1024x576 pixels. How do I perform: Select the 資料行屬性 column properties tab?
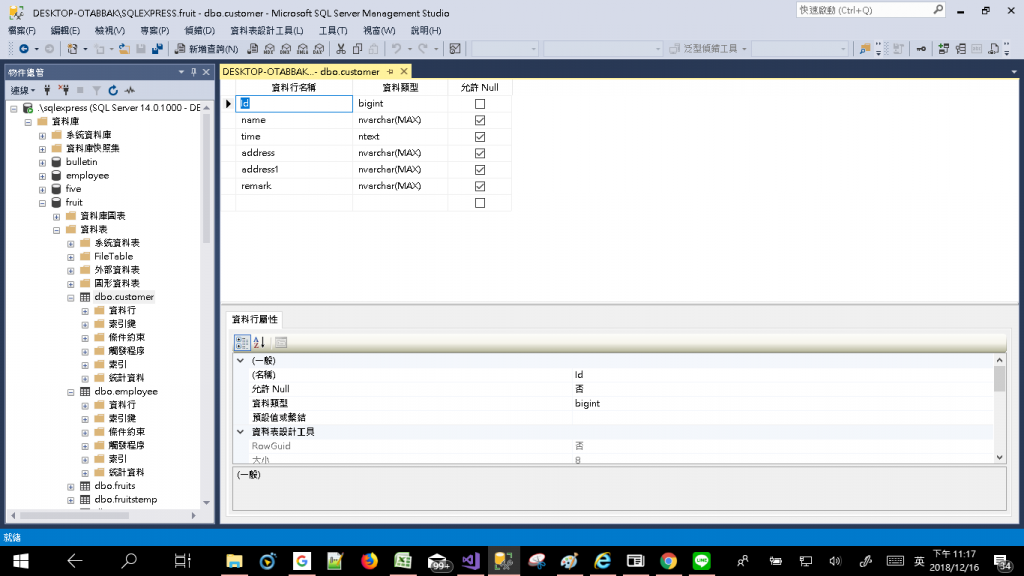[x=255, y=319]
